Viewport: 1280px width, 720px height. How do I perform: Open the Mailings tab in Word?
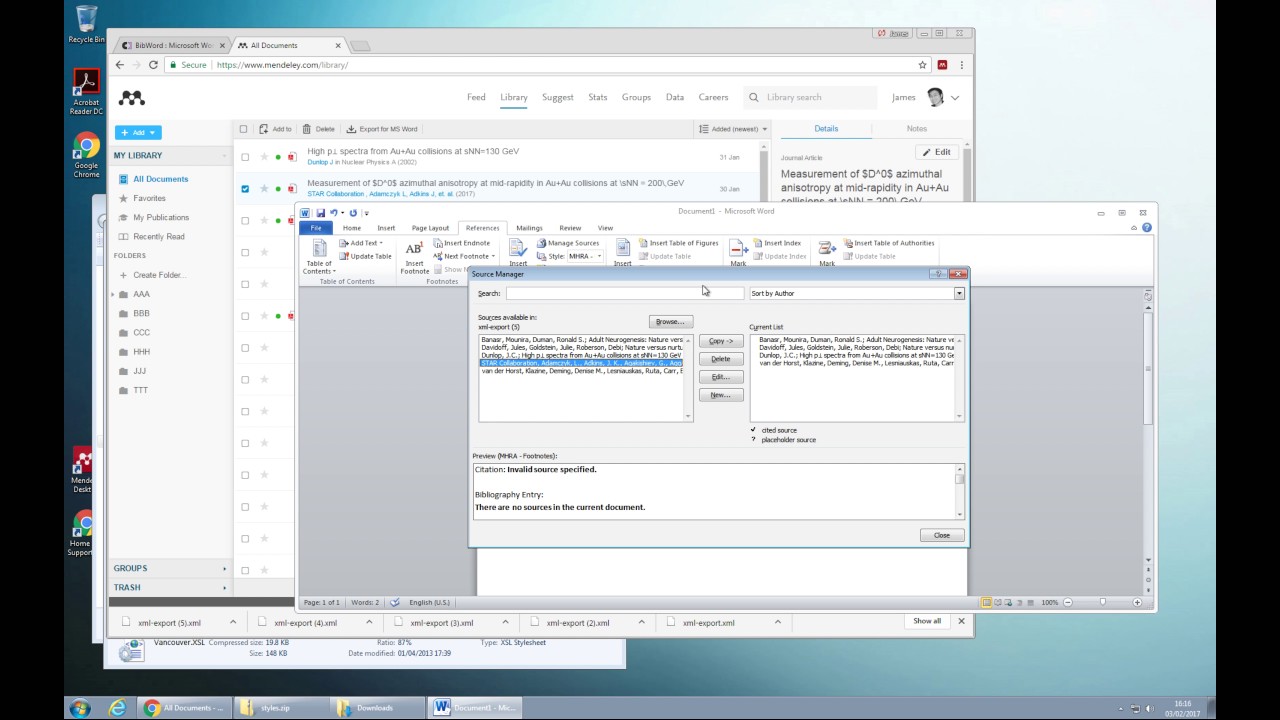tap(529, 228)
